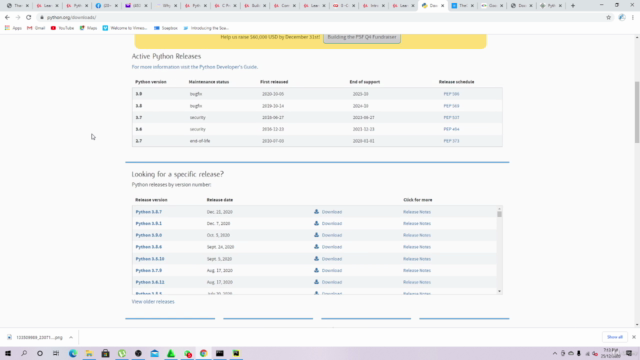Expand options chevron for downloaded png file
This screenshot has height=360, width=640.
click(x=71, y=338)
